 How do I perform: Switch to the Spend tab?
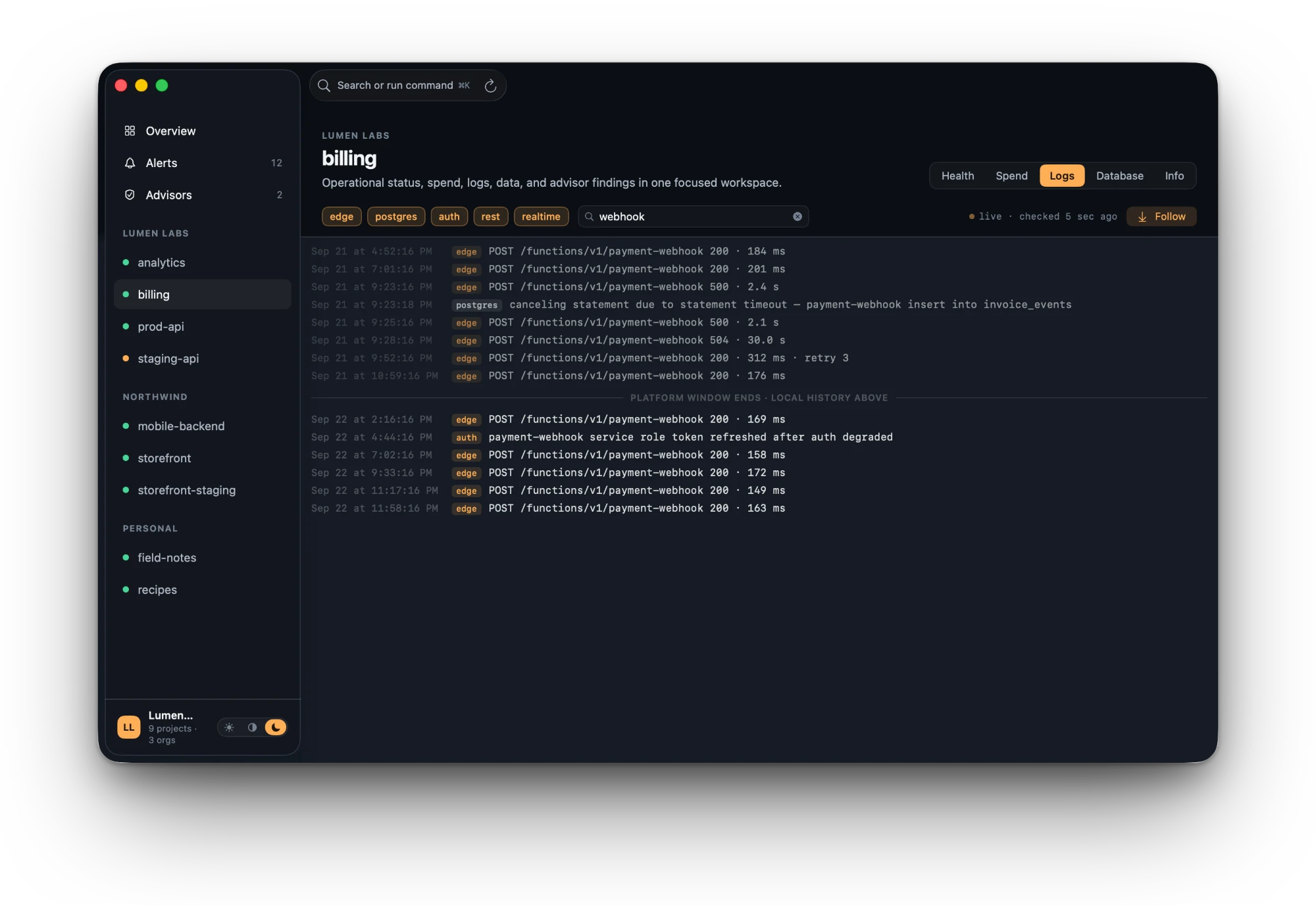point(1011,176)
